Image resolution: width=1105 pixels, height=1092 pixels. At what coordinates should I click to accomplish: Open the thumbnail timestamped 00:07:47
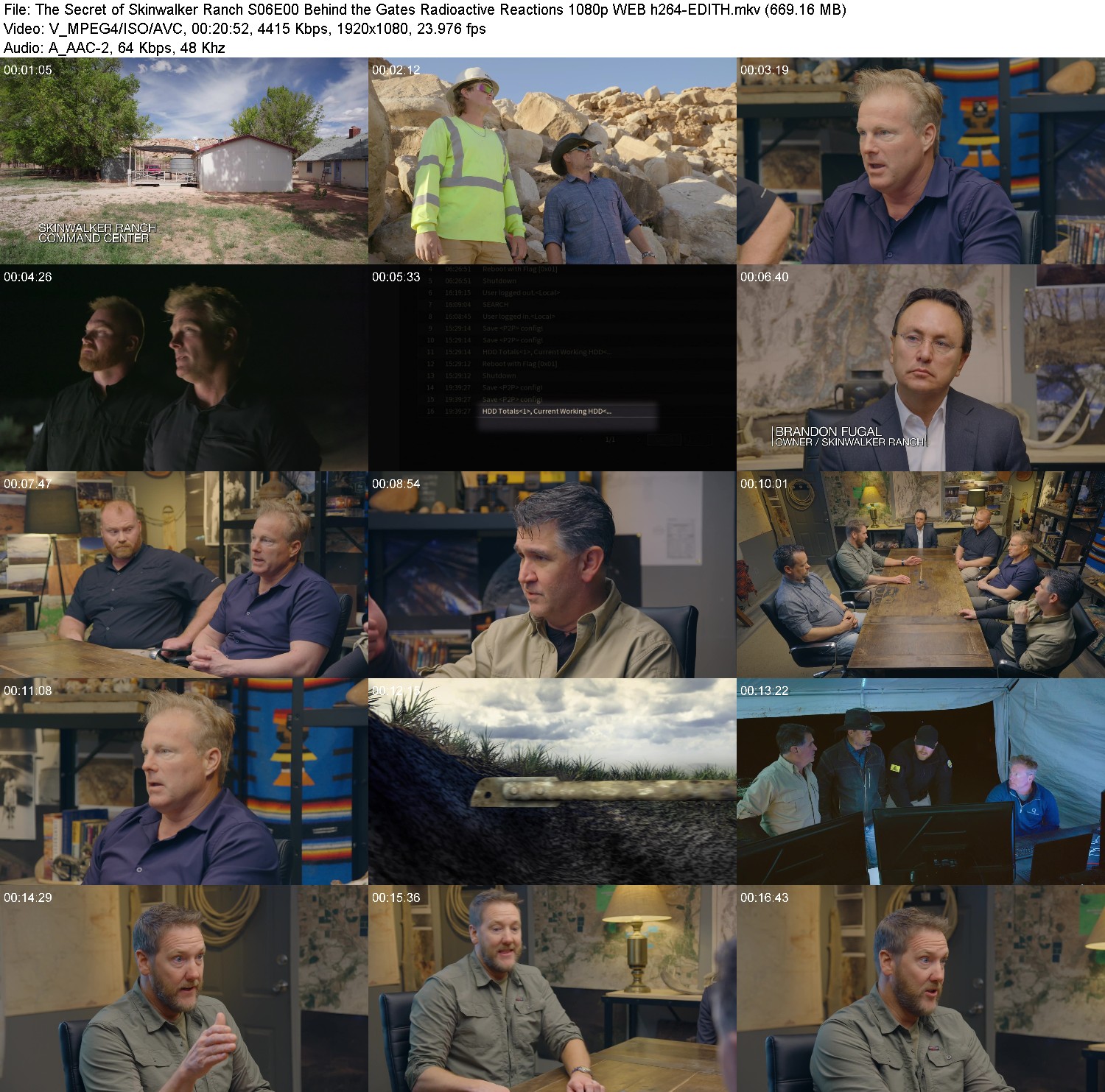[x=184, y=575]
